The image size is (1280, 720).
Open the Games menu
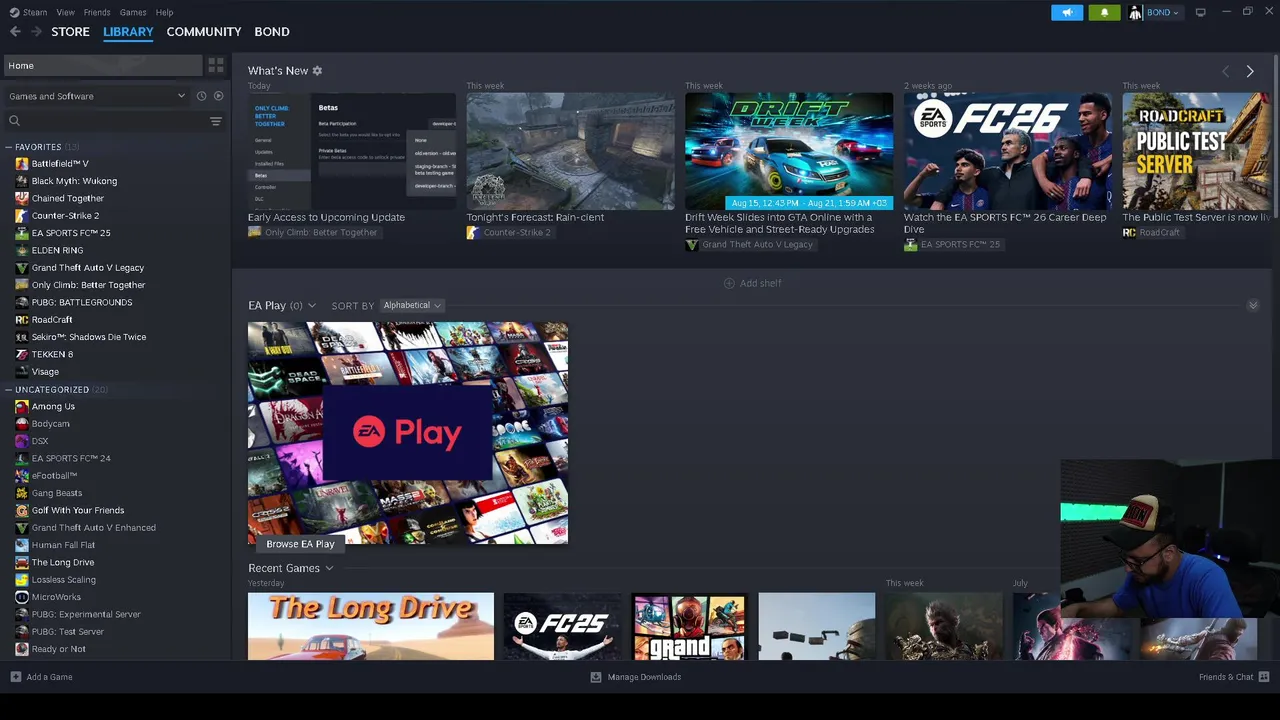click(133, 12)
